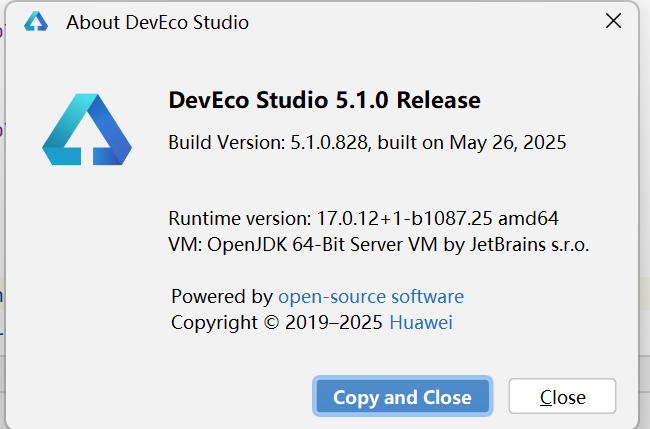Click the "About DevEco Studio" window title
Viewport: 650px width, 429px height.
tap(157, 22)
